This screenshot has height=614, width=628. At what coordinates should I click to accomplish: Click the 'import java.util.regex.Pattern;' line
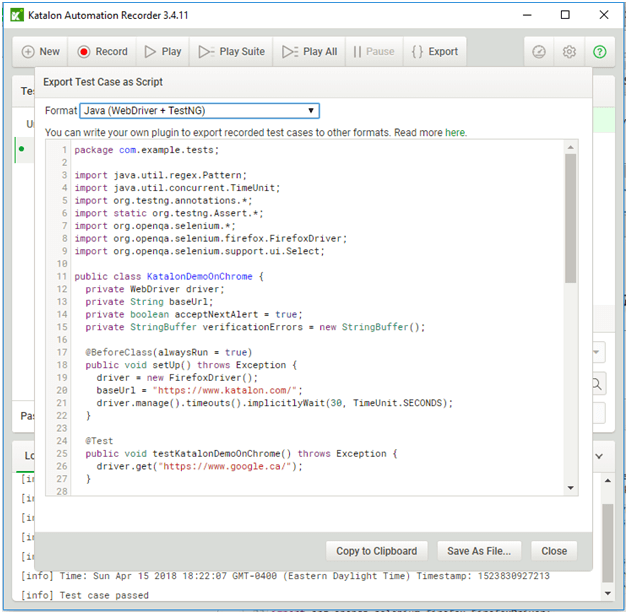[161, 175]
